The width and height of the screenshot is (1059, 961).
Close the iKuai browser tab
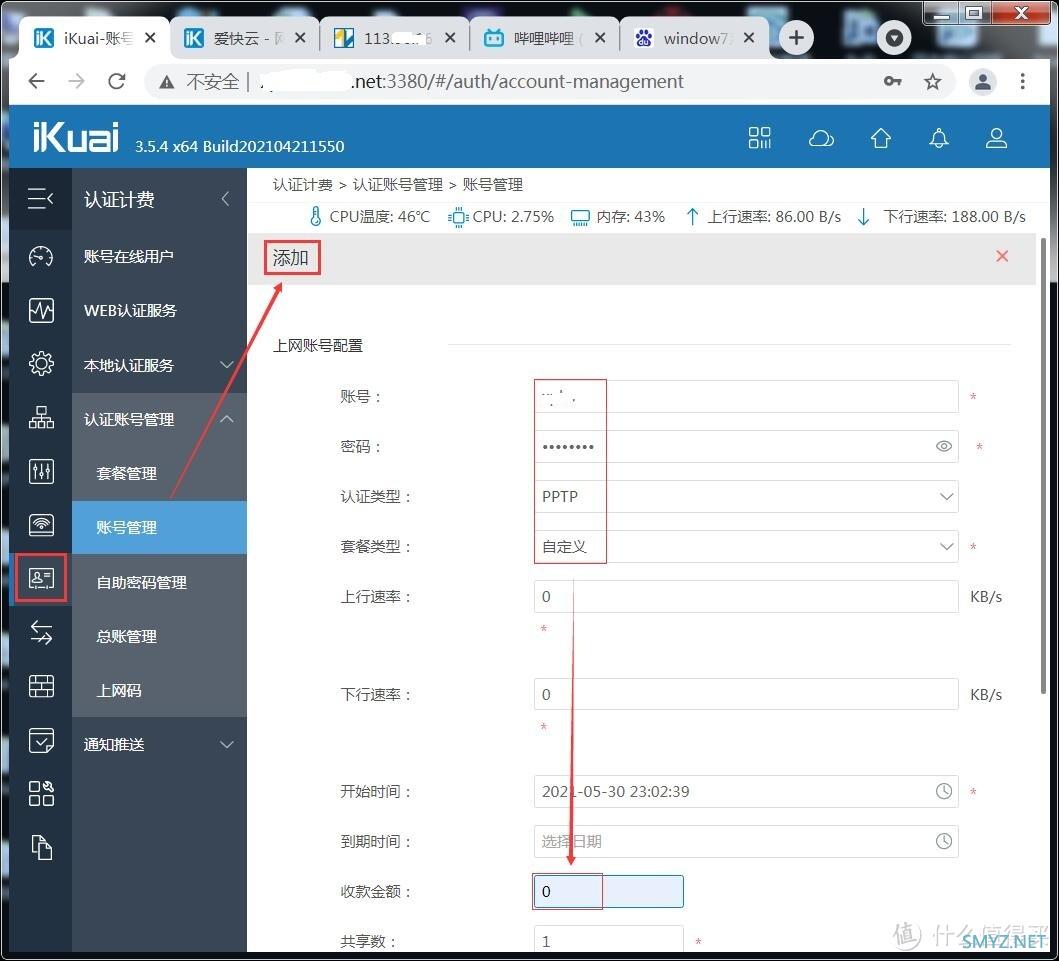point(151,38)
